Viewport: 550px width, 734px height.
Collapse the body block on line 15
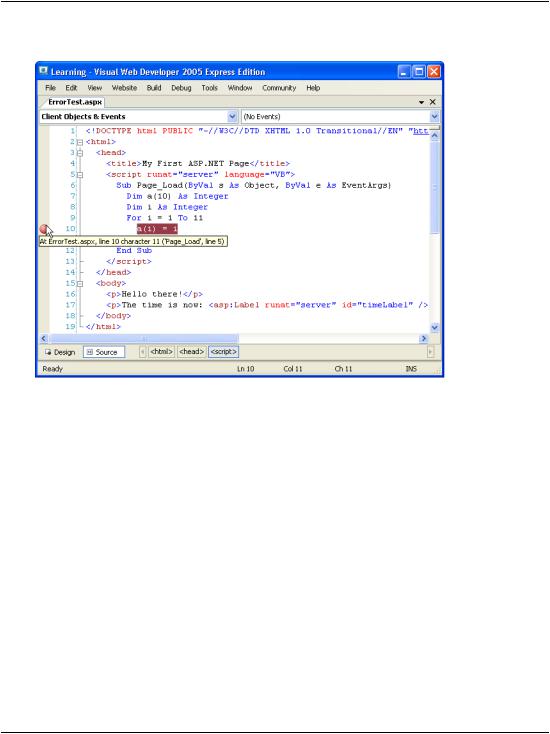pyautogui.click(x=80, y=284)
